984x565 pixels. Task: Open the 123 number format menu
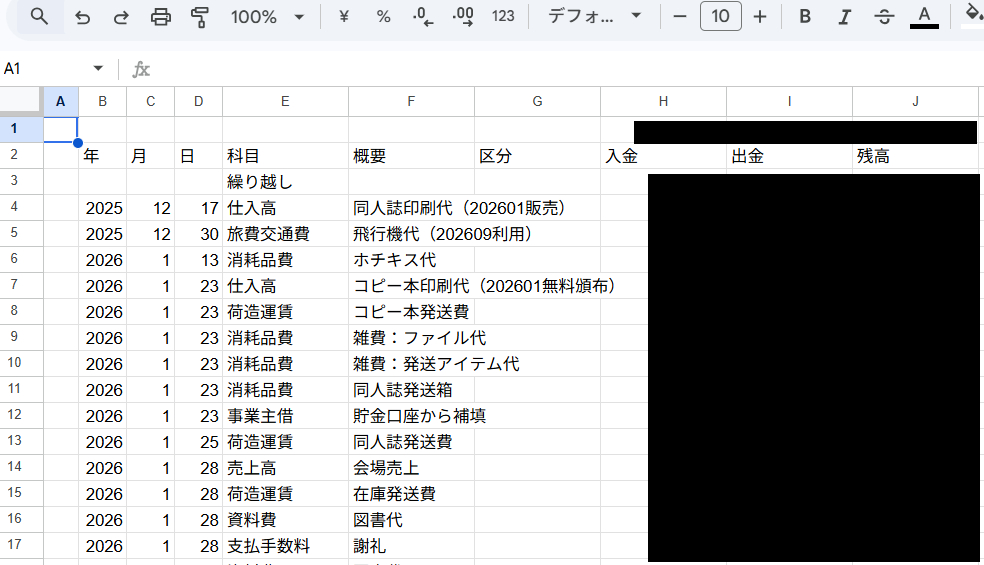click(503, 17)
